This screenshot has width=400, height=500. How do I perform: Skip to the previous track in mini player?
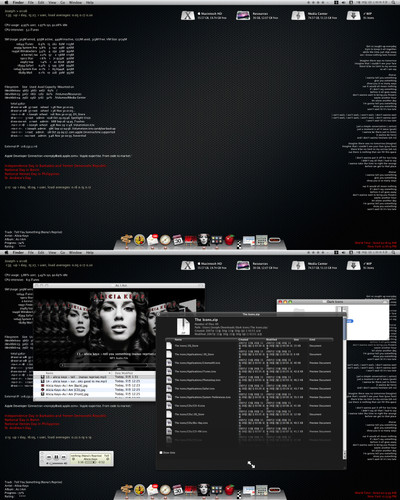coord(49,457)
